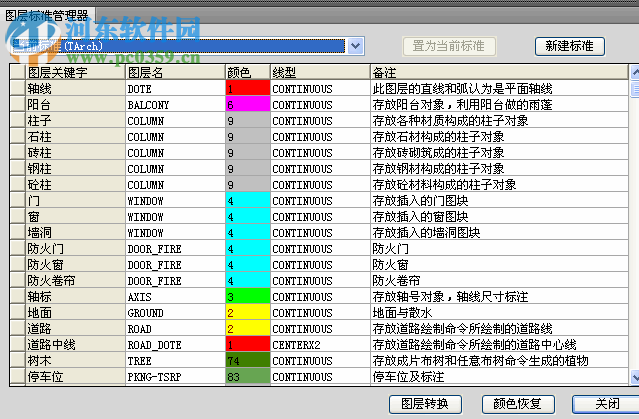Click the TREE layer name cell
The height and width of the screenshot is (419, 639).
tap(175, 361)
